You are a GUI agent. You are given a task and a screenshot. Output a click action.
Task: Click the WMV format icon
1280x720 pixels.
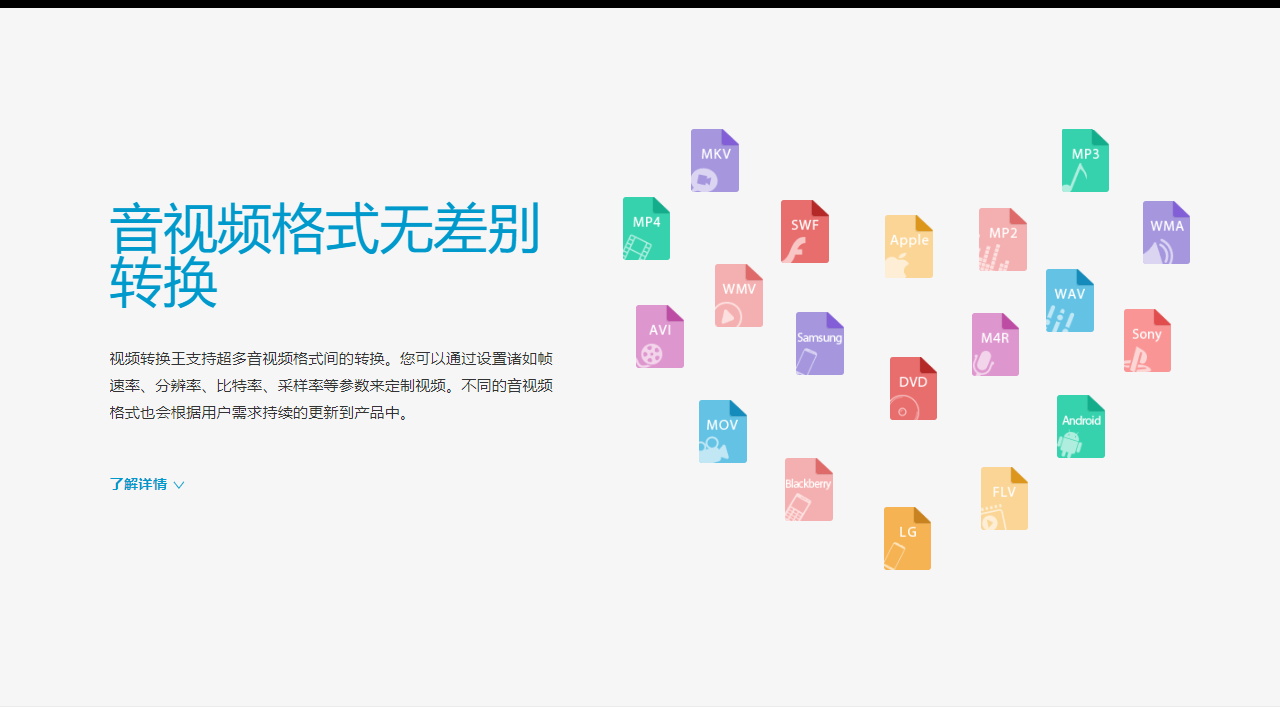pyautogui.click(x=738, y=295)
